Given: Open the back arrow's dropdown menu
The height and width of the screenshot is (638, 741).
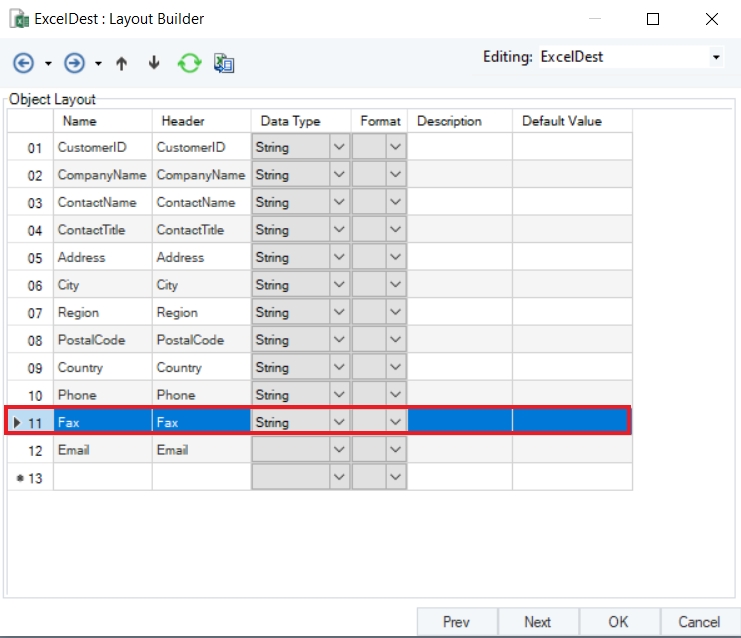Looking at the screenshot, I should pyautogui.click(x=48, y=64).
